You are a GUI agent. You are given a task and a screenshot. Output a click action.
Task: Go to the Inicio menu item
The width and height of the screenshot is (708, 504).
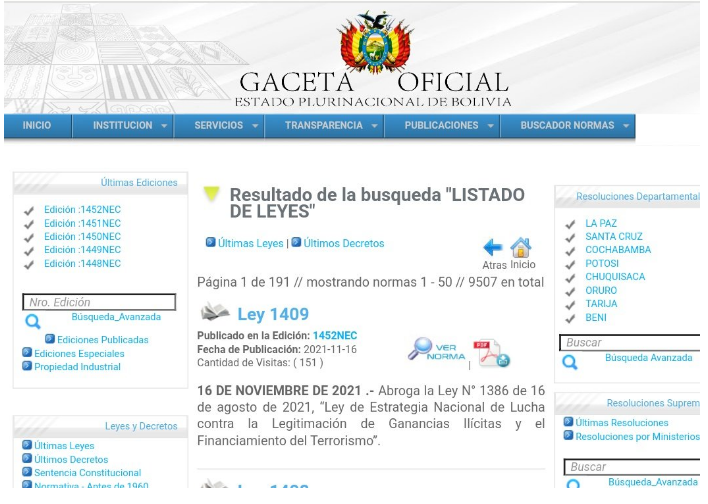37,126
